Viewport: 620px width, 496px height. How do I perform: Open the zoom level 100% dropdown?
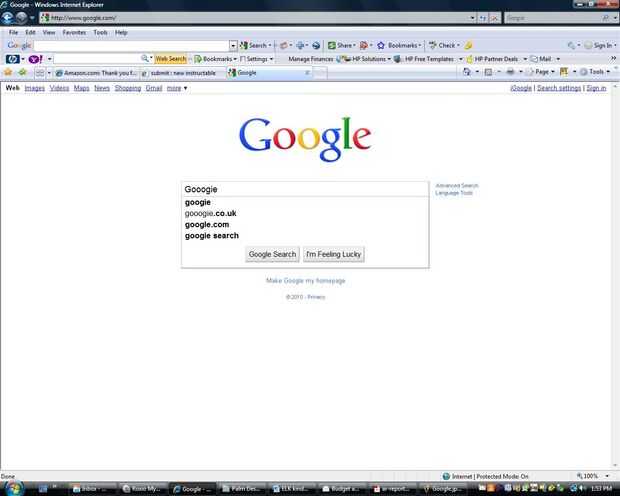607,476
